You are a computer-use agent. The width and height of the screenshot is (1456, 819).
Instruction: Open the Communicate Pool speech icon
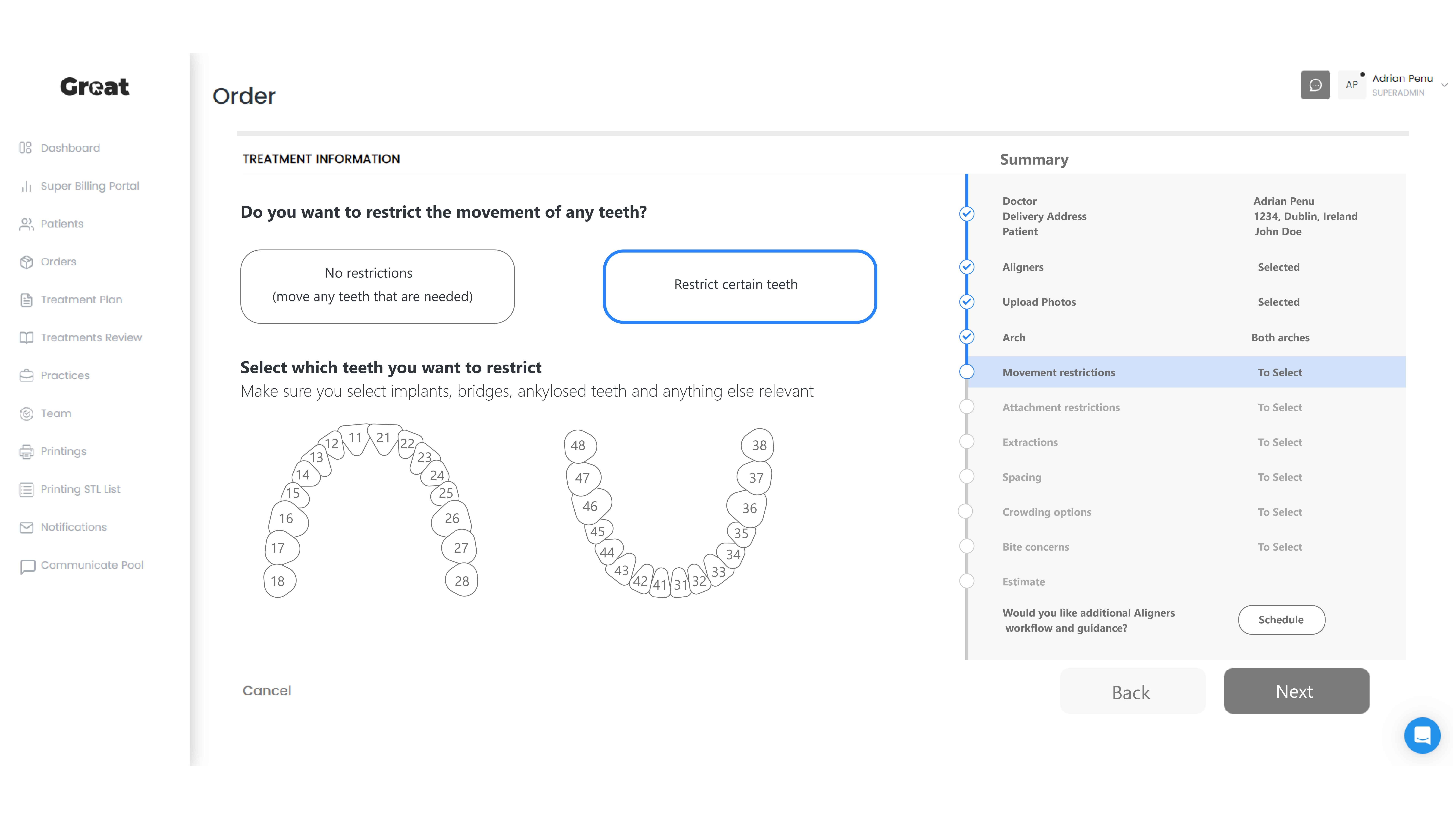(27, 566)
